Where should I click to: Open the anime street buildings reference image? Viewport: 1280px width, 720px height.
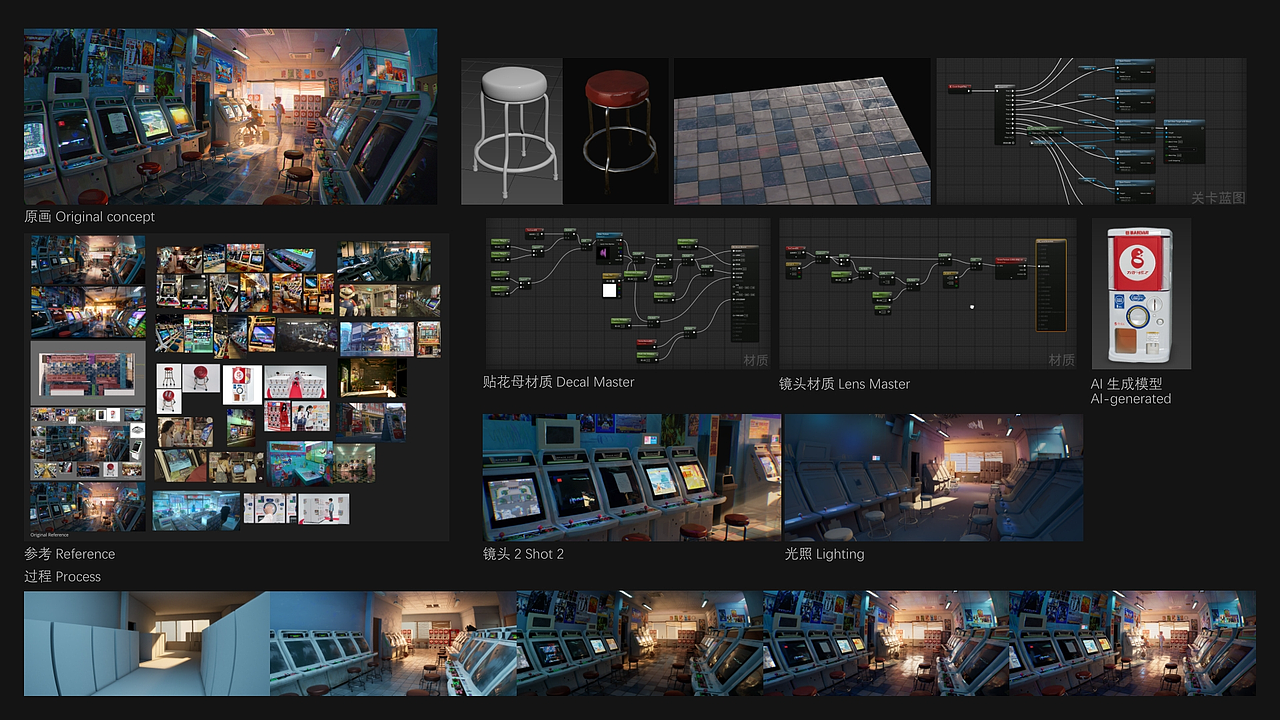[378, 338]
